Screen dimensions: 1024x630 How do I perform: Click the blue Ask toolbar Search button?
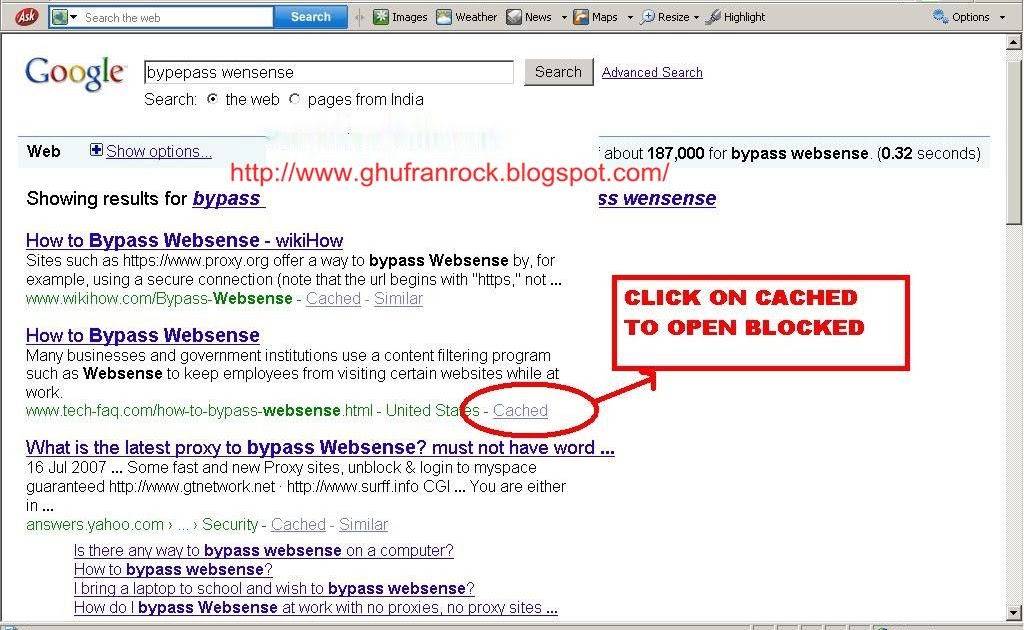pyautogui.click(x=310, y=17)
